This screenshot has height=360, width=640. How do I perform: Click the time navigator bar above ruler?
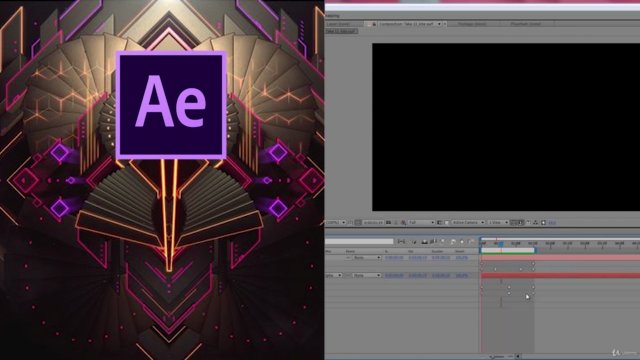(560, 239)
